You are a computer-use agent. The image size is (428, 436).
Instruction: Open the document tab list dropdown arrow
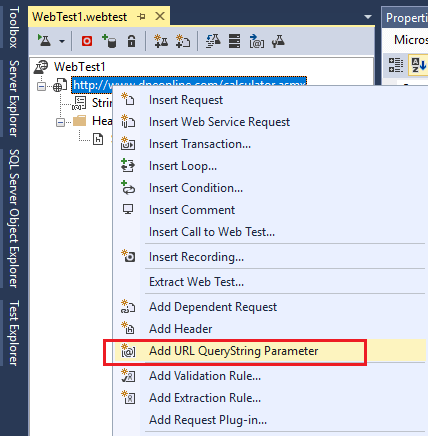pyautogui.click(x=368, y=17)
